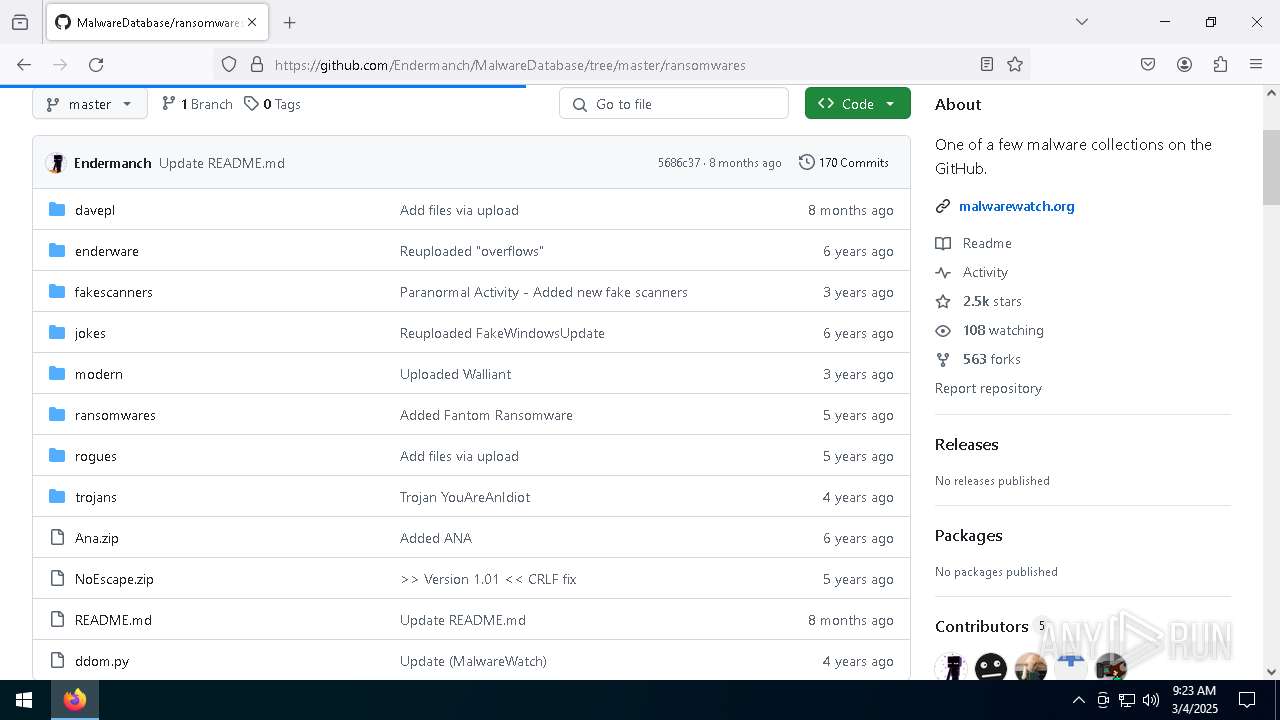The image size is (1280, 720).
Task: Open the Added Fantom Ransomware commit message
Action: point(486,415)
